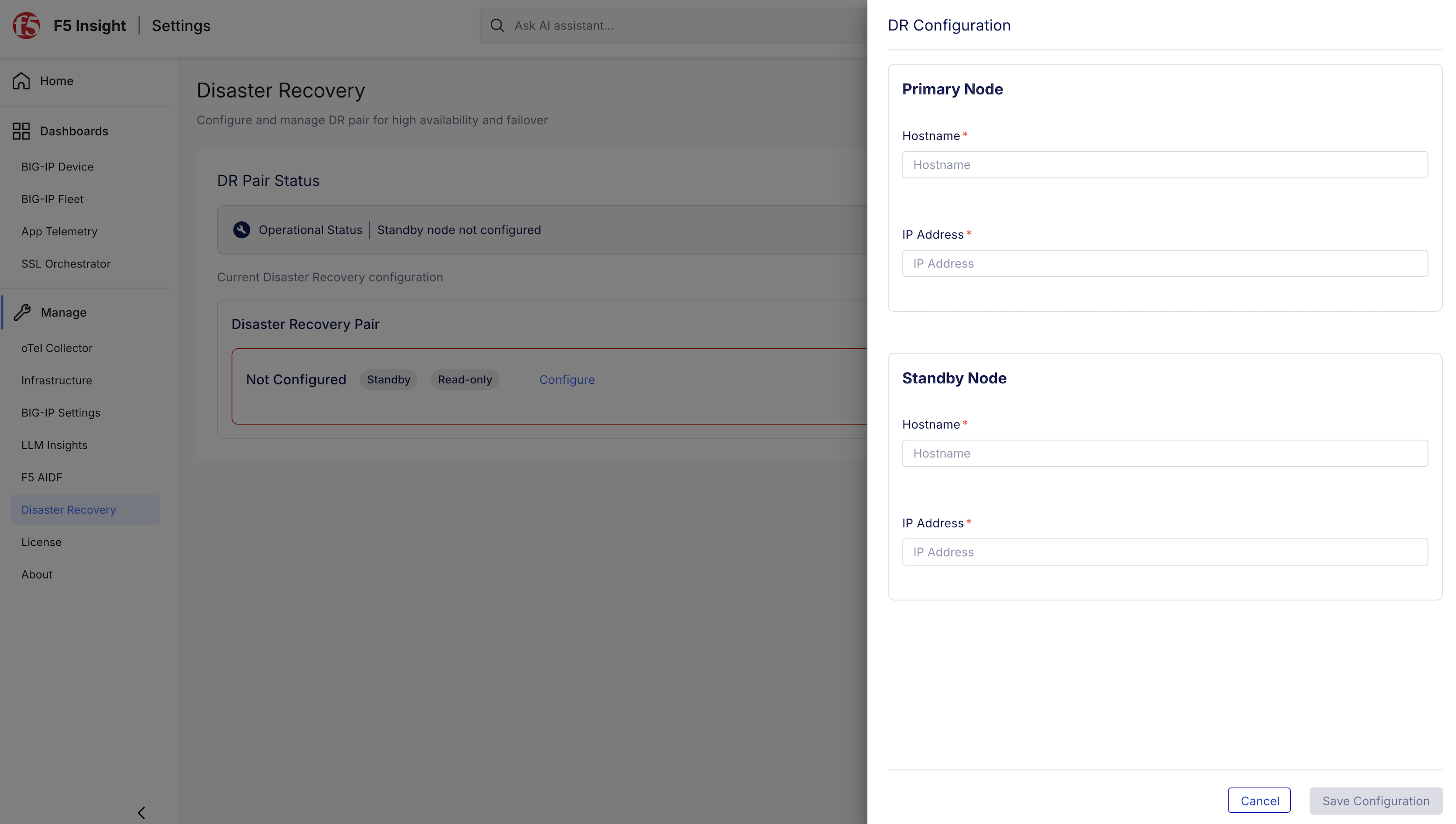Screen dimensions: 1456x824
Task: Click the Home house icon
Action: (x=21, y=81)
